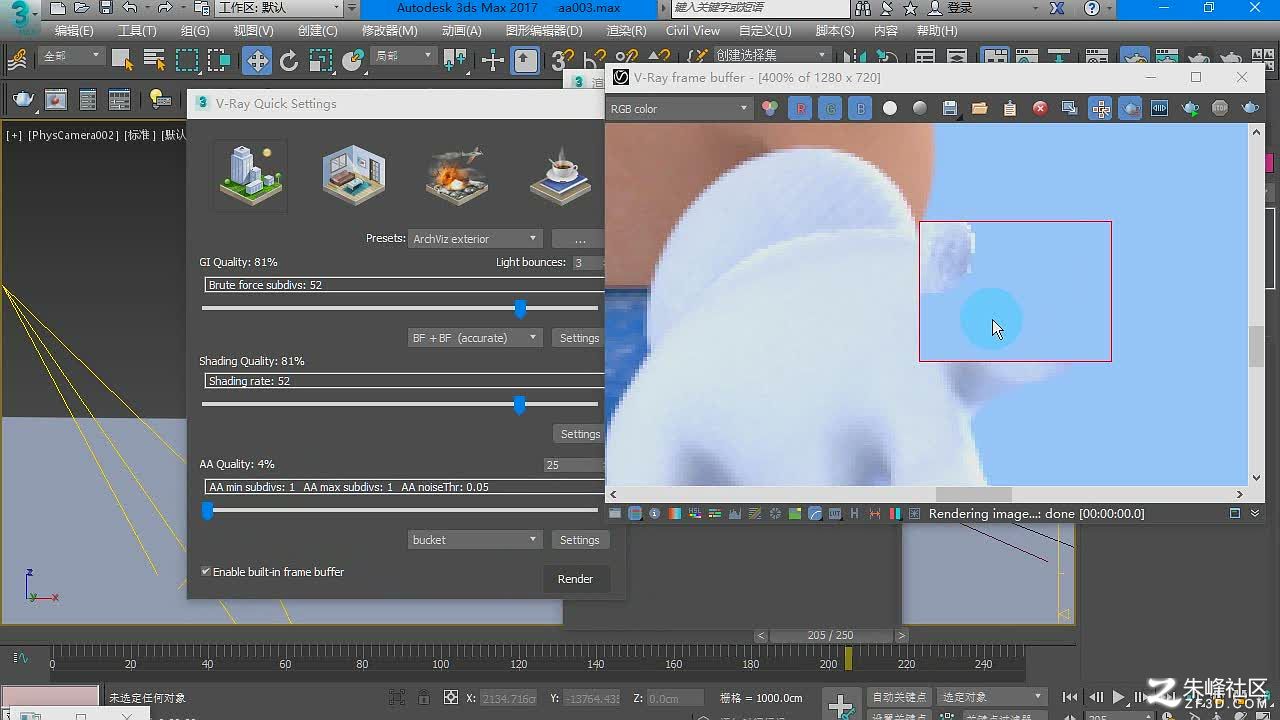This screenshot has width=1280, height=720.
Task: Select the ArchViz exterior cityscape preset icon
Action: [x=250, y=175]
